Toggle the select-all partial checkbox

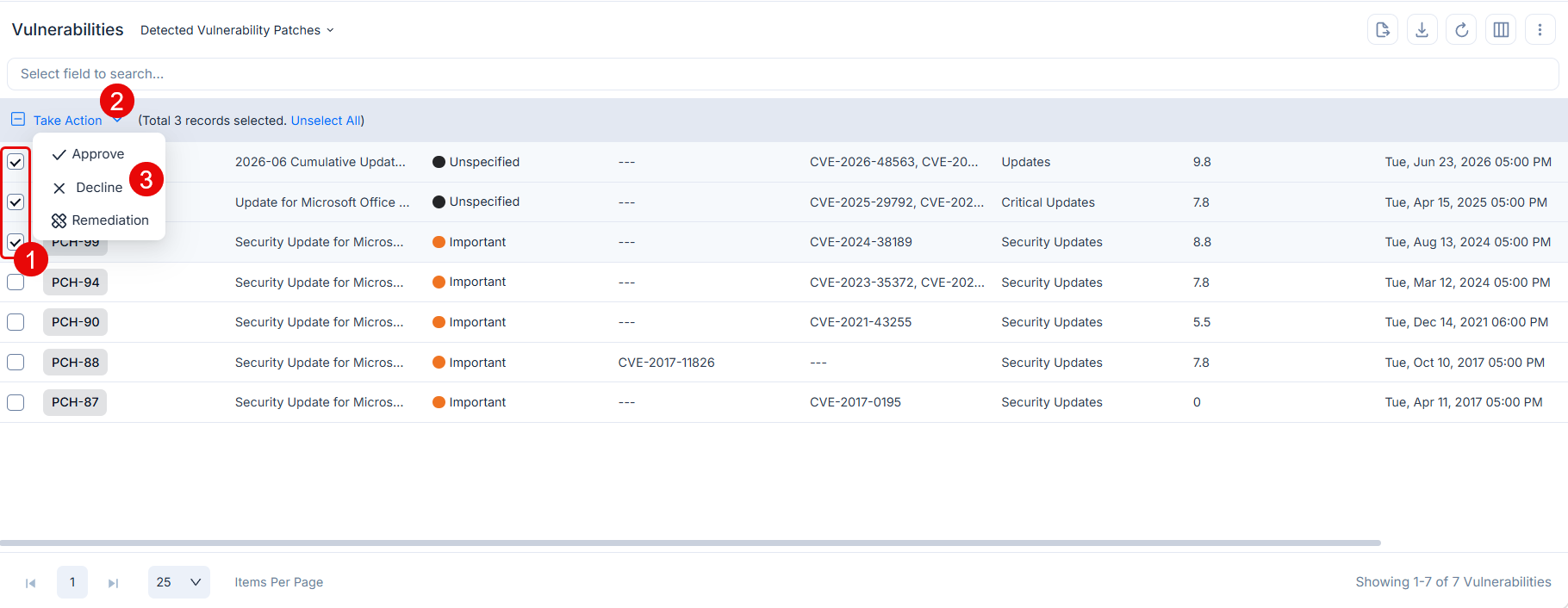point(18,120)
